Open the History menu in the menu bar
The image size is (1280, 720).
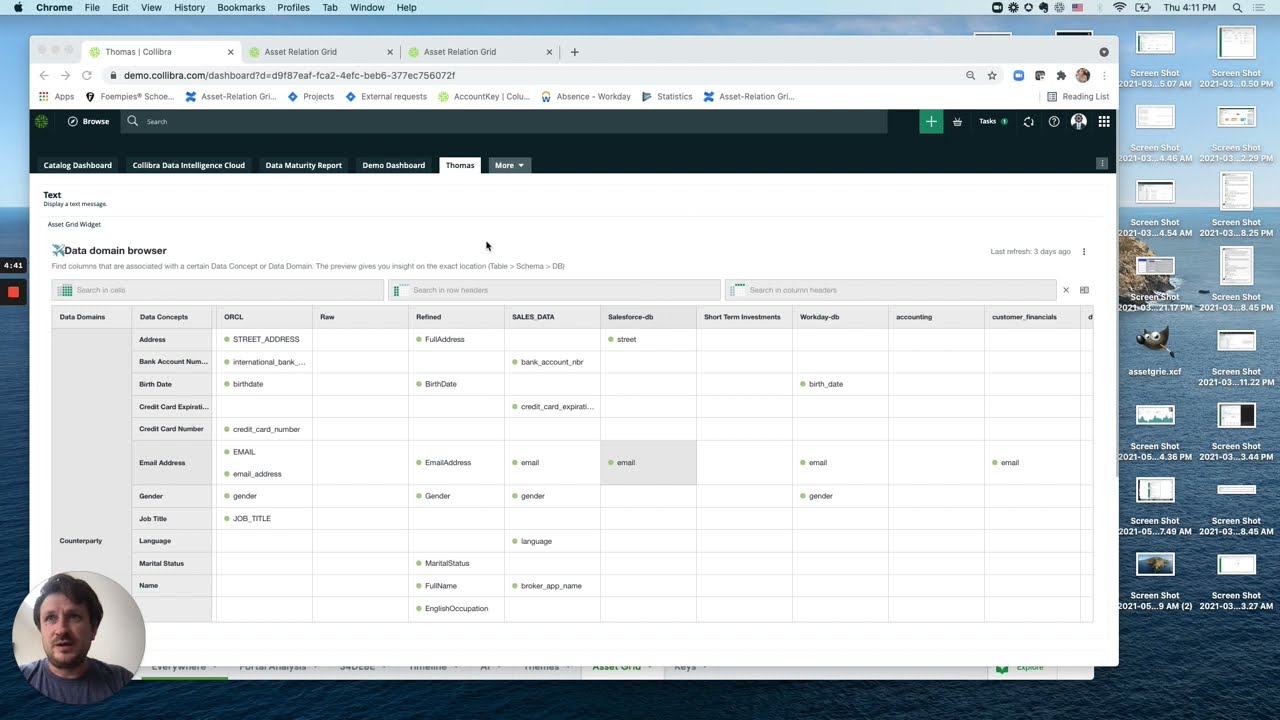[x=189, y=7]
